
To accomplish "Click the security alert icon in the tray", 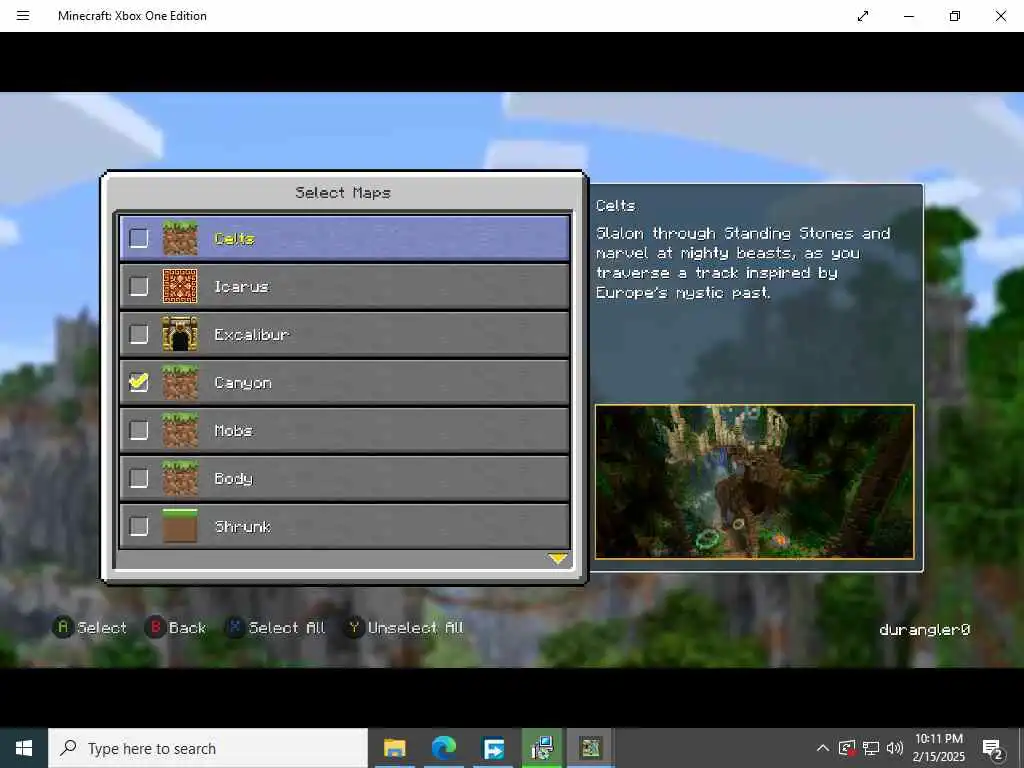I will (x=847, y=748).
